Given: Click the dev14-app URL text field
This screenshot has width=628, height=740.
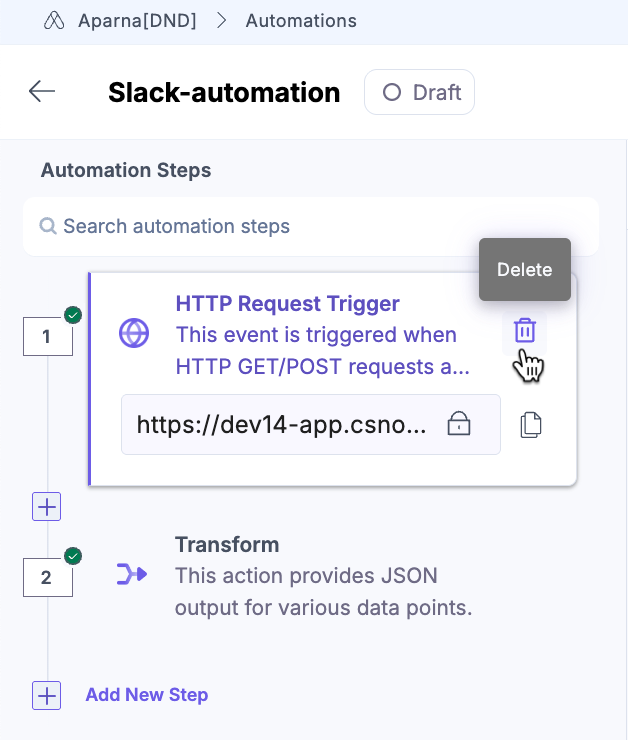Looking at the screenshot, I should pyautogui.click(x=311, y=424).
